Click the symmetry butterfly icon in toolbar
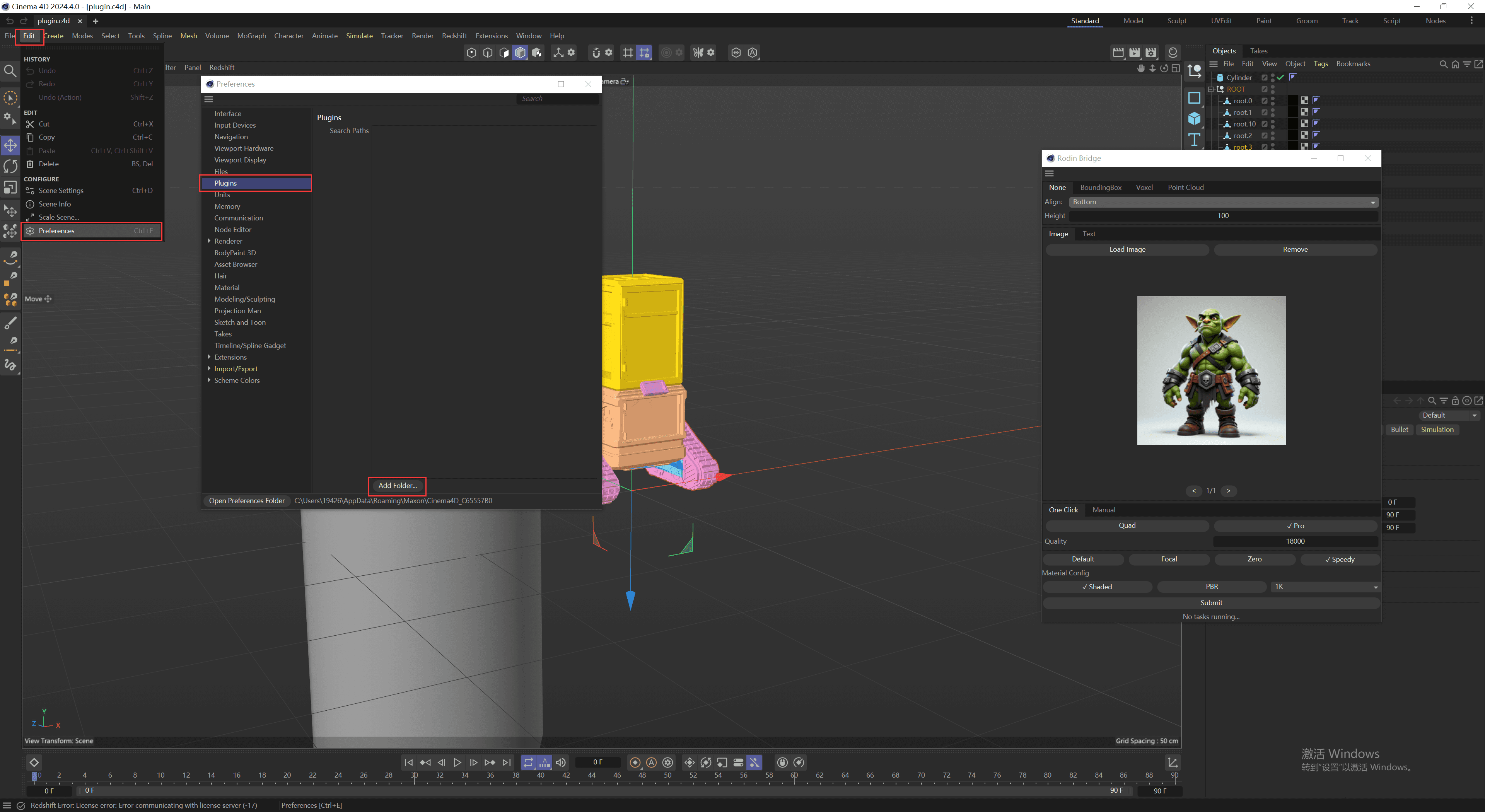 (698, 53)
